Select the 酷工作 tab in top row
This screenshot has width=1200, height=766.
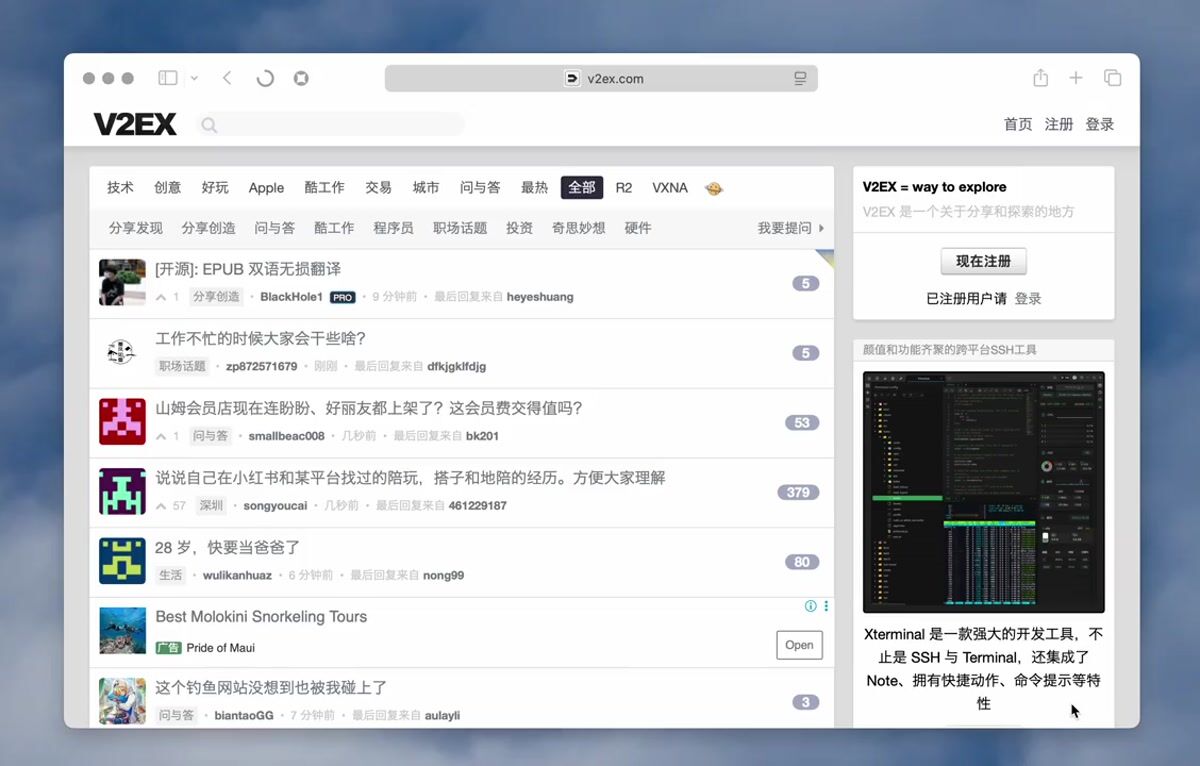click(x=324, y=187)
